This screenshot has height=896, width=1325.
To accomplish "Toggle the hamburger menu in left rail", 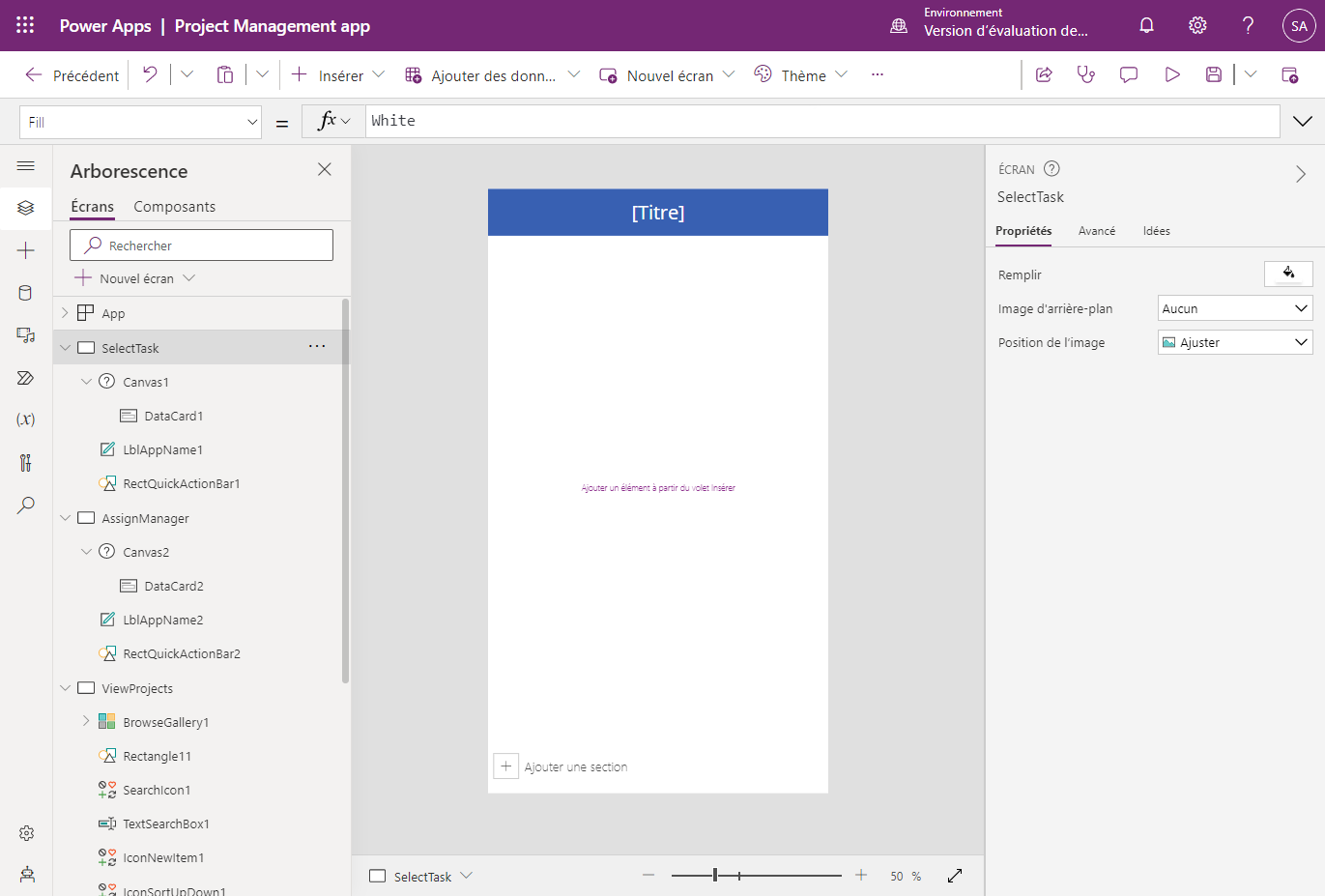I will 26,166.
